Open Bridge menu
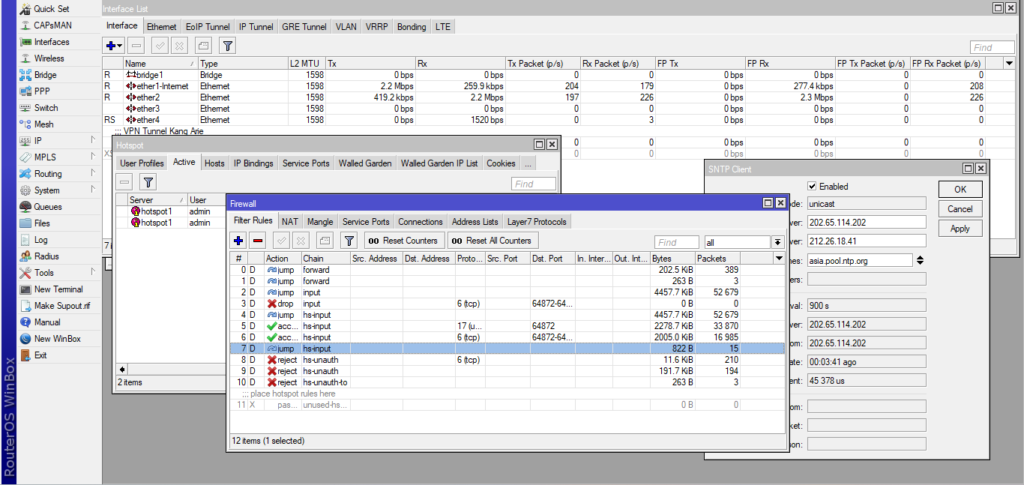The image size is (1024, 485). click(x=45, y=75)
